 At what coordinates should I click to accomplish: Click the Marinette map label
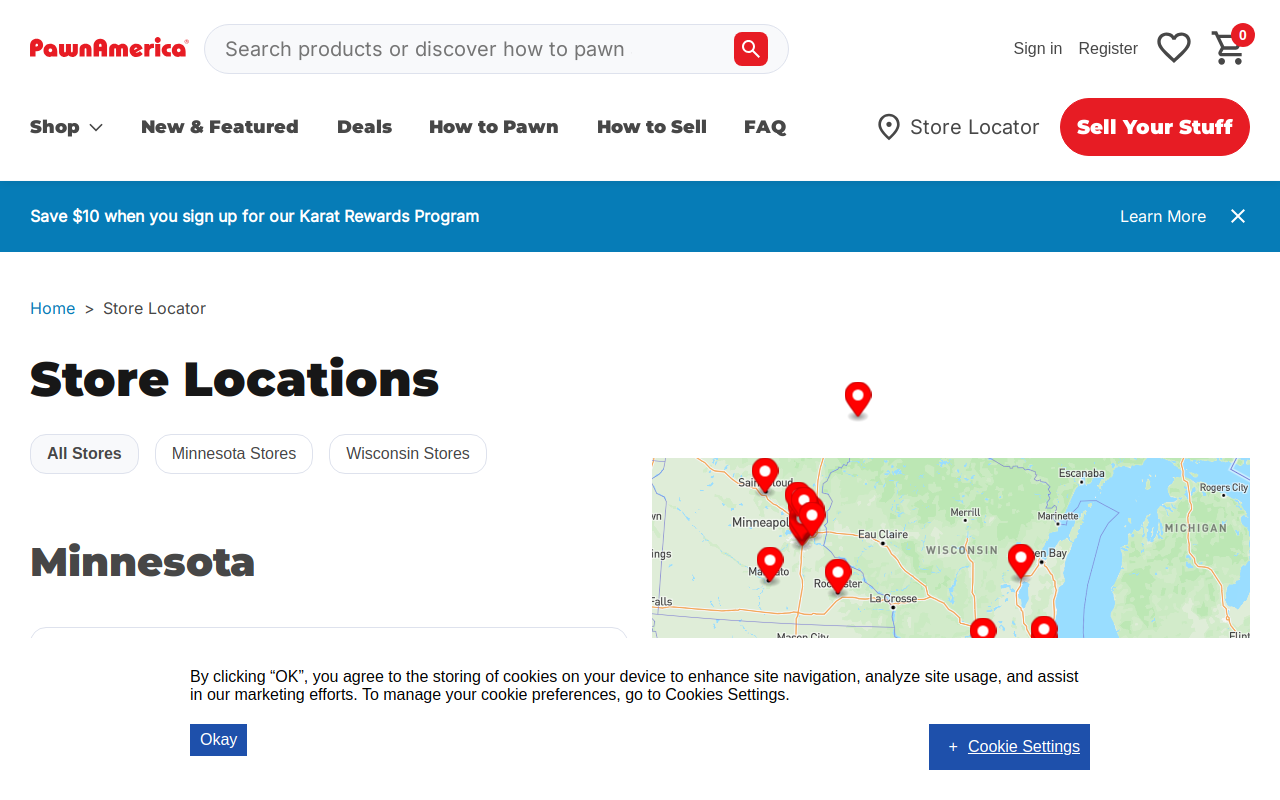click(1058, 517)
